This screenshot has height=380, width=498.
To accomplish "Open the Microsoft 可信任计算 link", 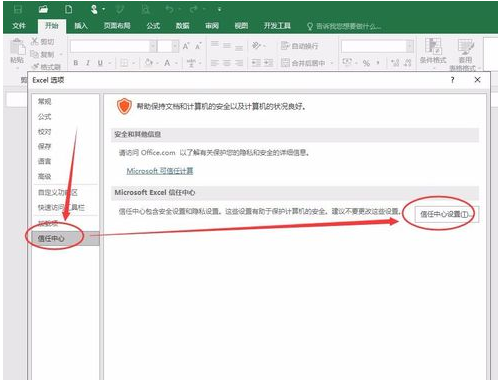I will point(160,171).
